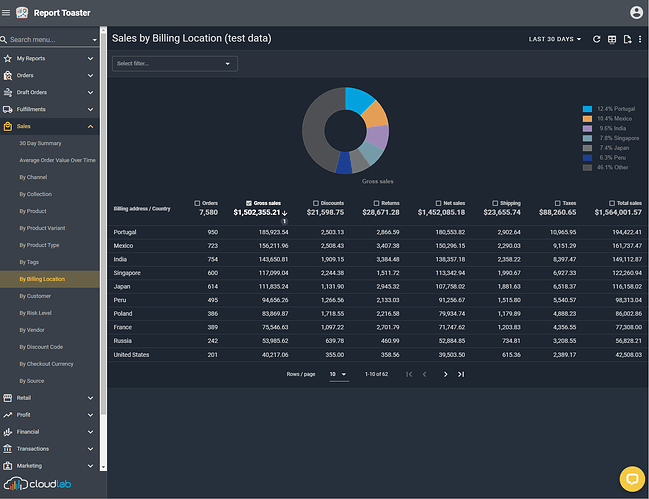
Task: Open the Select filter dropdown
Action: [x=174, y=64]
